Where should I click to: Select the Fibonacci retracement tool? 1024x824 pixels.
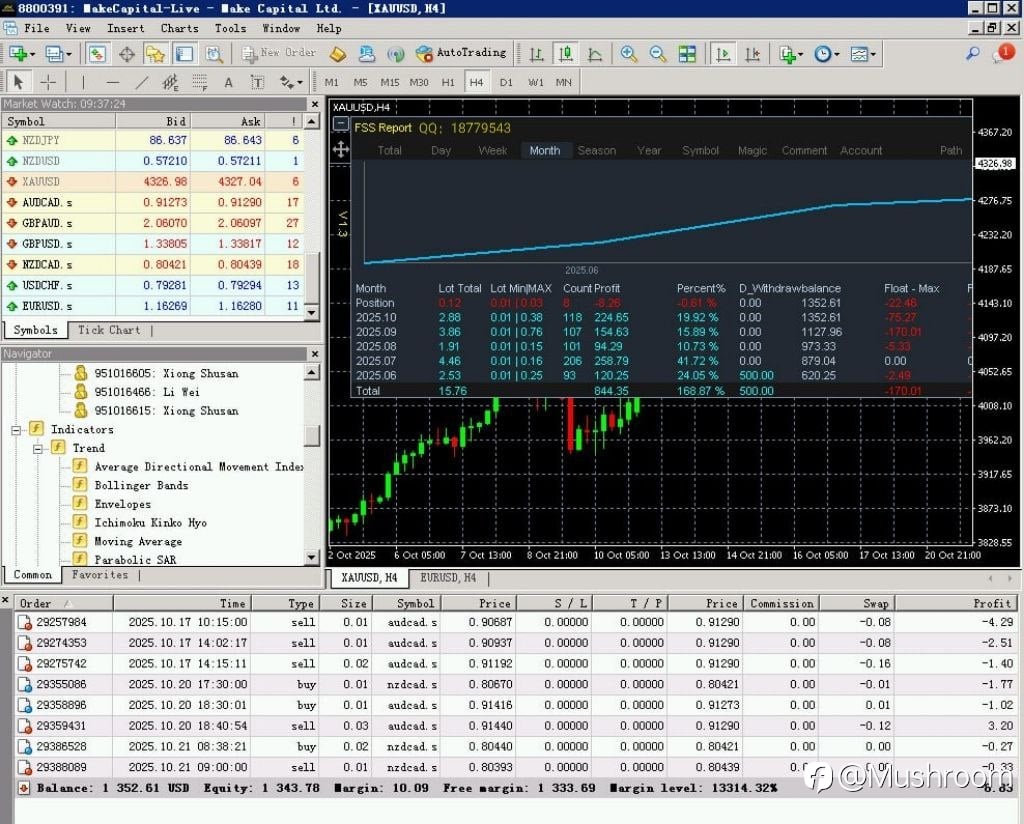point(199,82)
